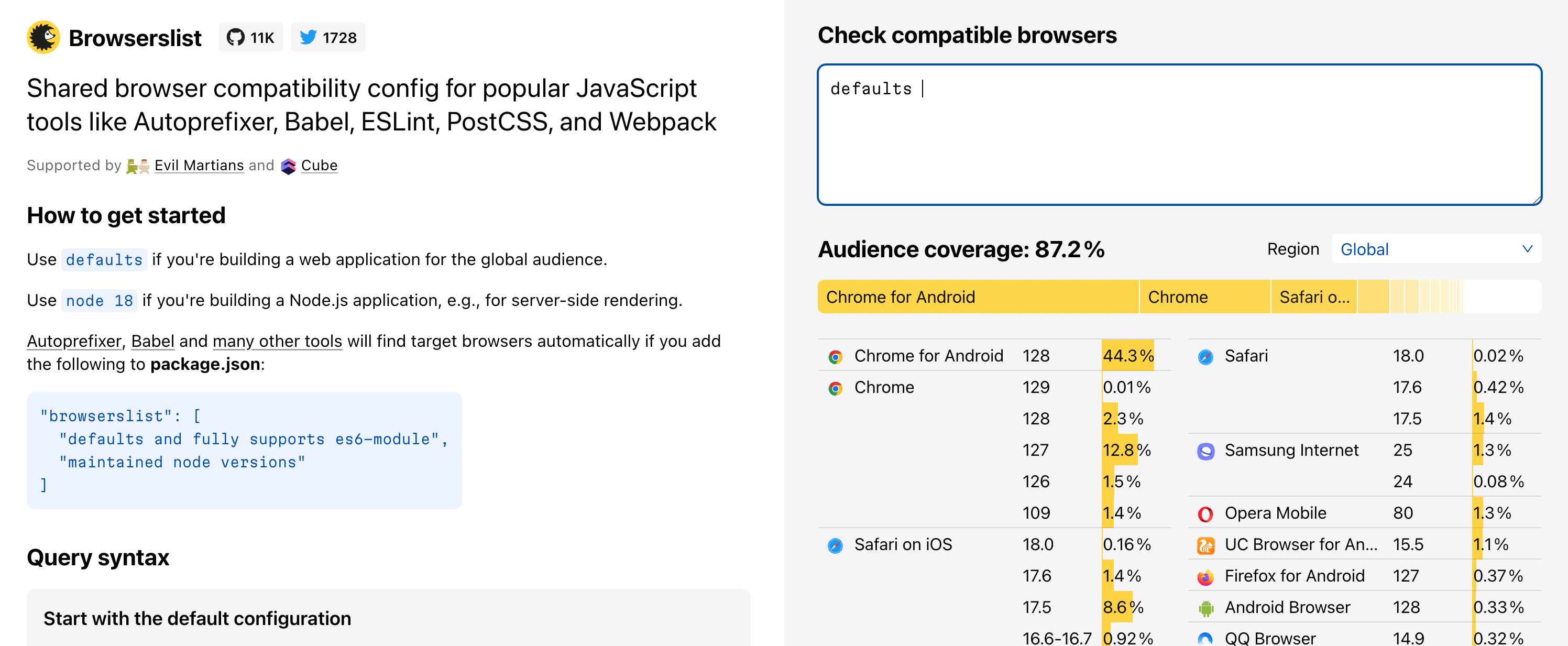Viewport: 1568px width, 646px height.
Task: Click the Browserslist hedgehog logo
Action: 43,37
